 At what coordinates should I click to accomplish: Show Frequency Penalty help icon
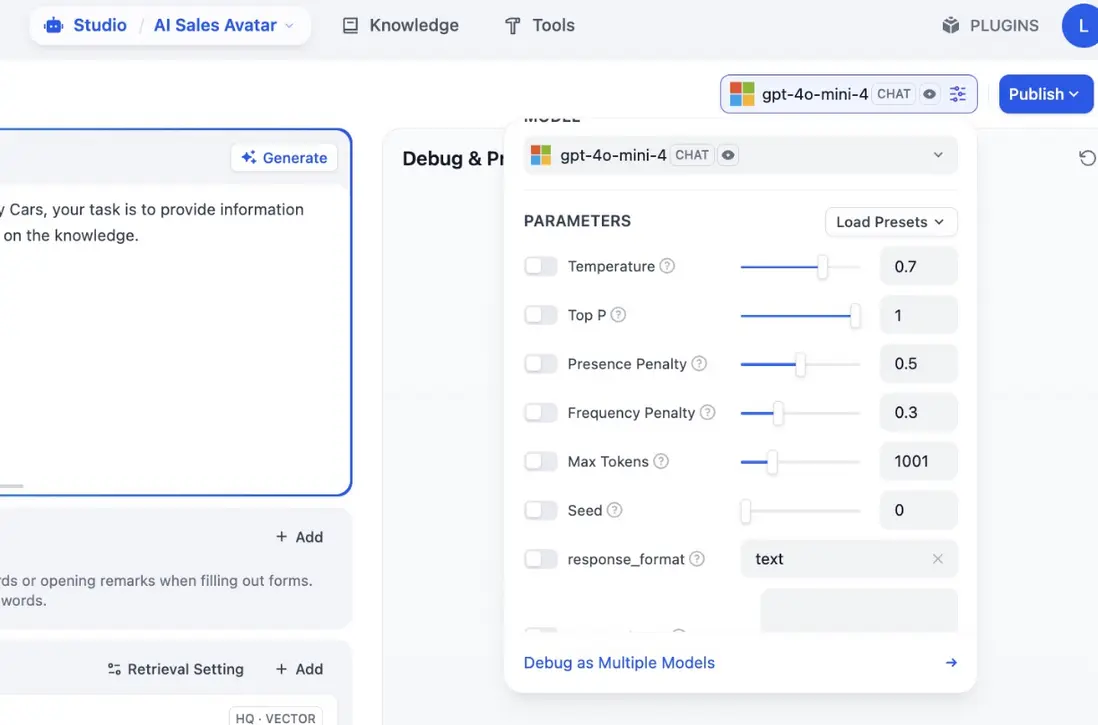pyautogui.click(x=707, y=413)
